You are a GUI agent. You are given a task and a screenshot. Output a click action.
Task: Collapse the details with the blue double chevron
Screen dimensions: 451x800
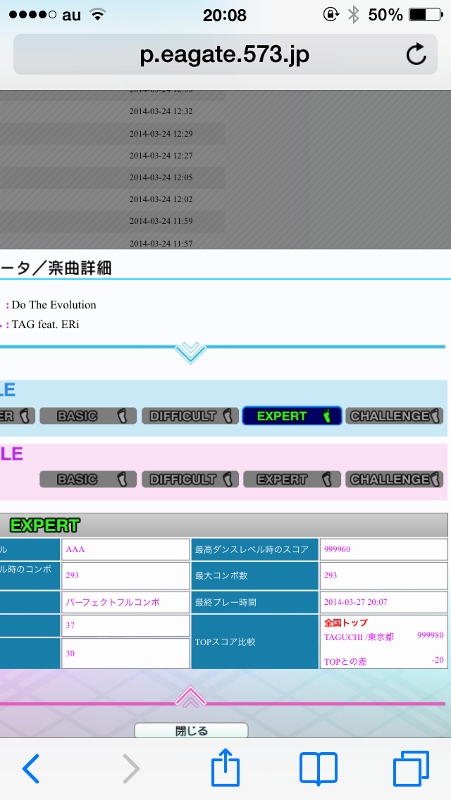[190, 353]
